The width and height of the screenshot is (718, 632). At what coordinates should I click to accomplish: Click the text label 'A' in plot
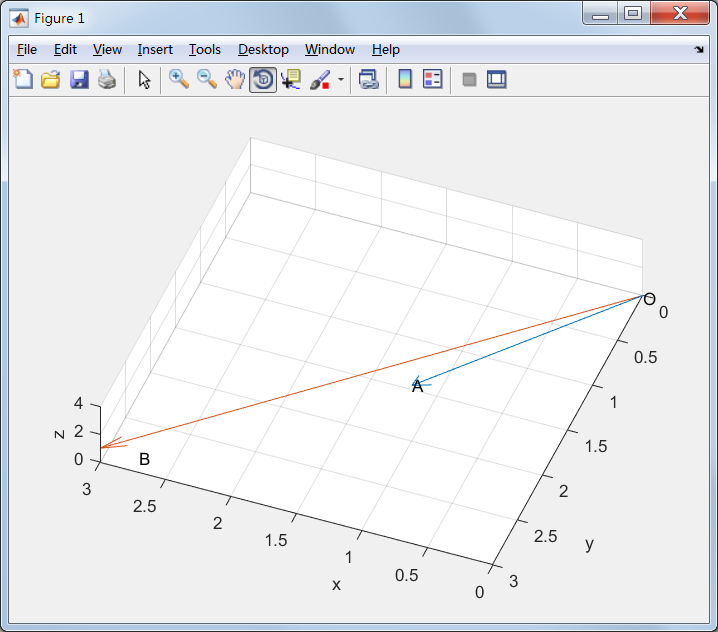417,387
